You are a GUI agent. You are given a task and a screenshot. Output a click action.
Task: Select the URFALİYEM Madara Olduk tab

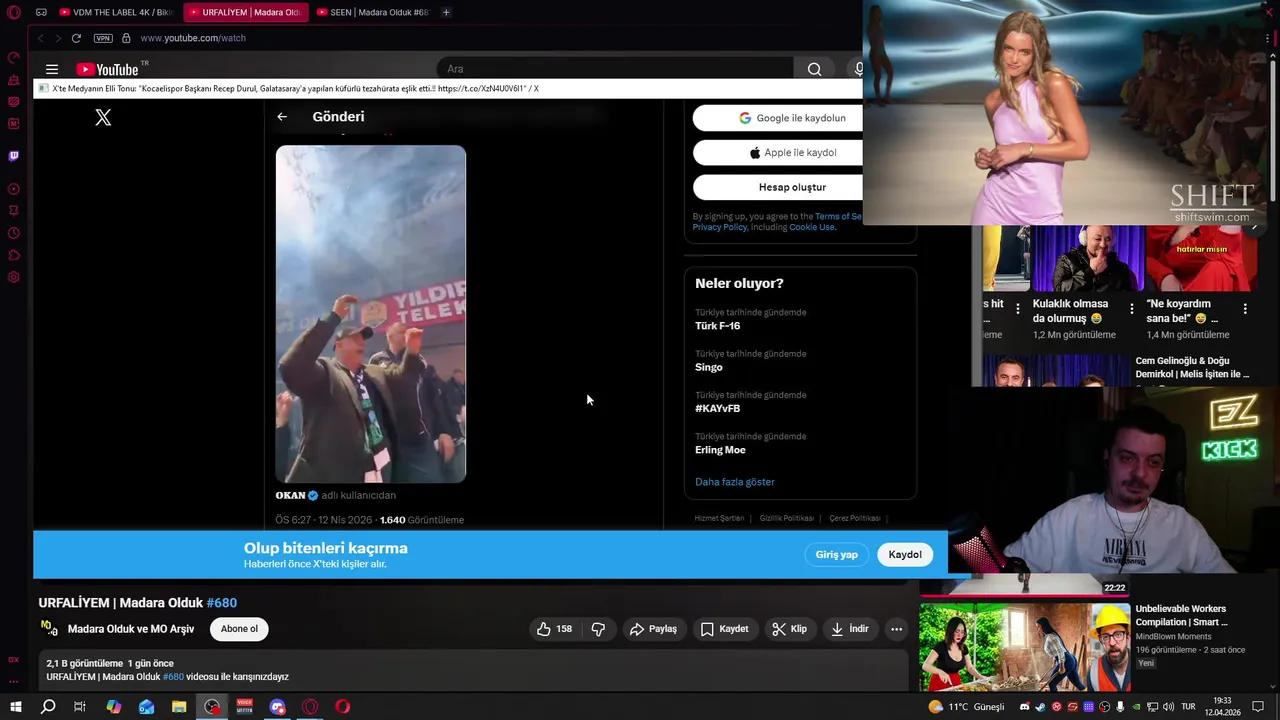pyautogui.click(x=245, y=12)
